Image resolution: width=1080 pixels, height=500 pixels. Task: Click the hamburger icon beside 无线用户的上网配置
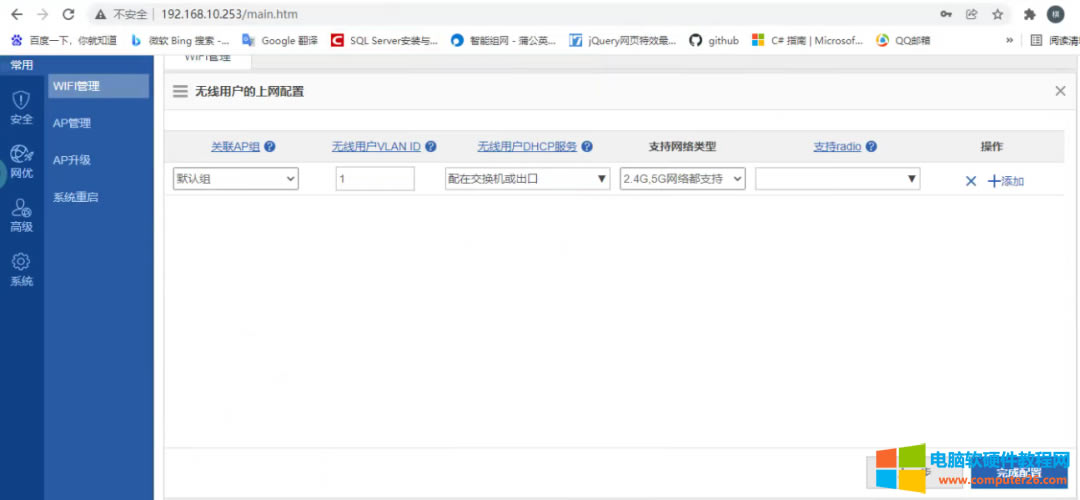point(180,91)
